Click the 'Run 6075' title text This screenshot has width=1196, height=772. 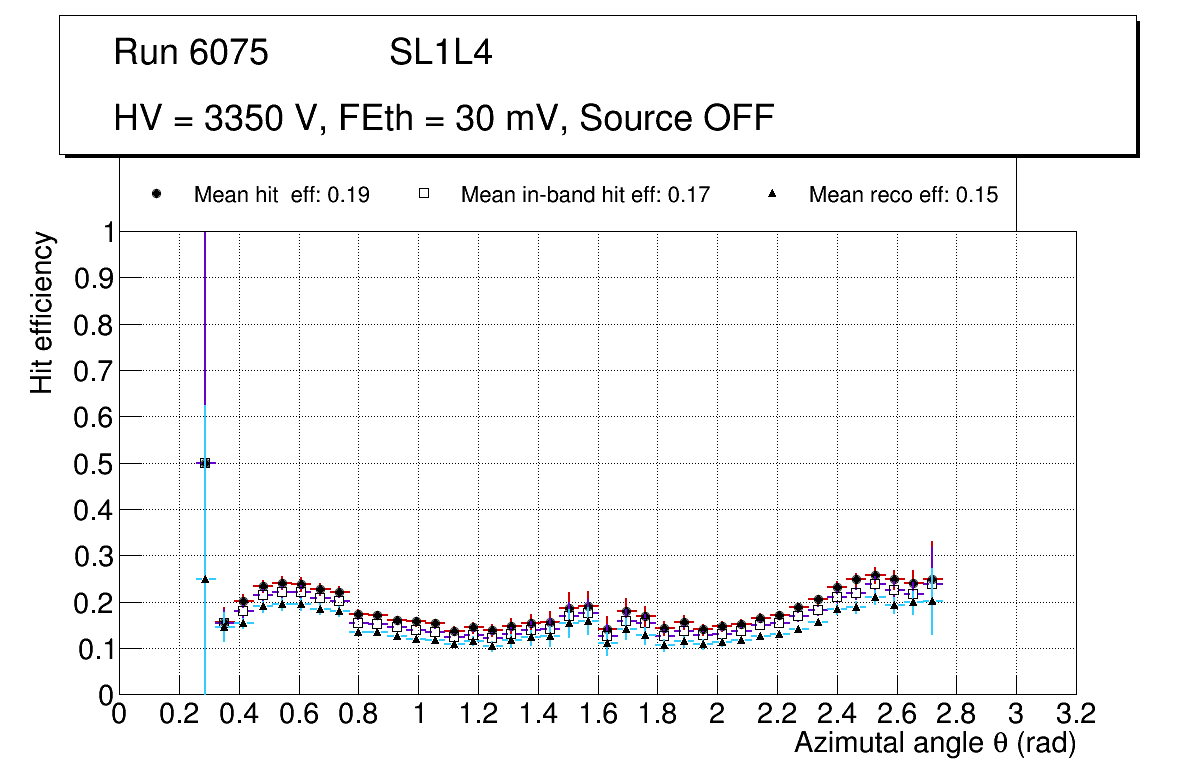tap(191, 53)
